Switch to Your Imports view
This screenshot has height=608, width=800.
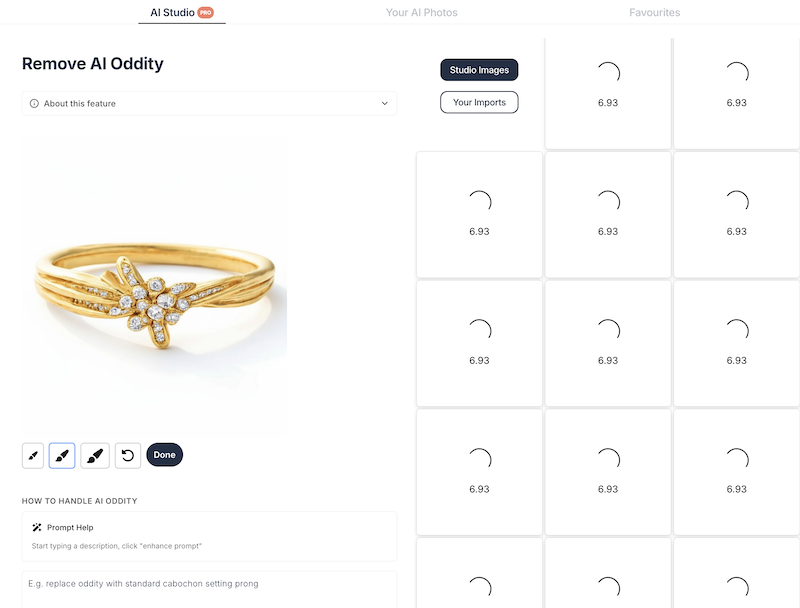pyautogui.click(x=479, y=102)
